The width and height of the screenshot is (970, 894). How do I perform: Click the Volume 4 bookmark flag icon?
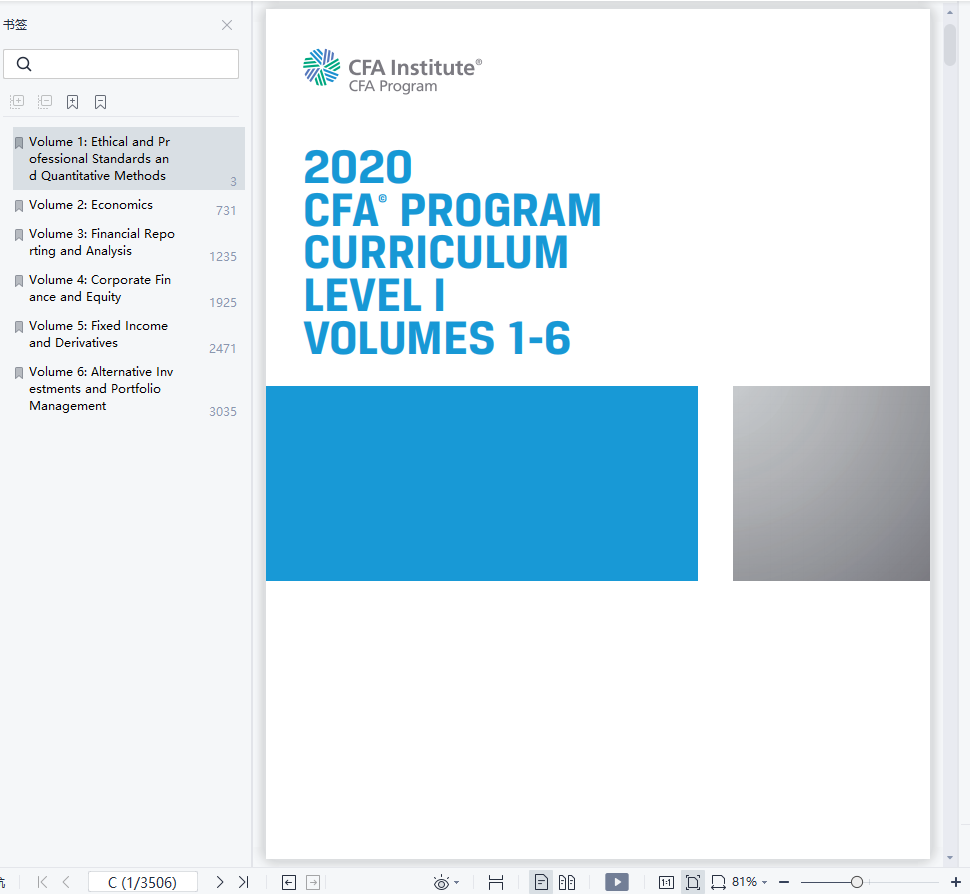point(19,281)
